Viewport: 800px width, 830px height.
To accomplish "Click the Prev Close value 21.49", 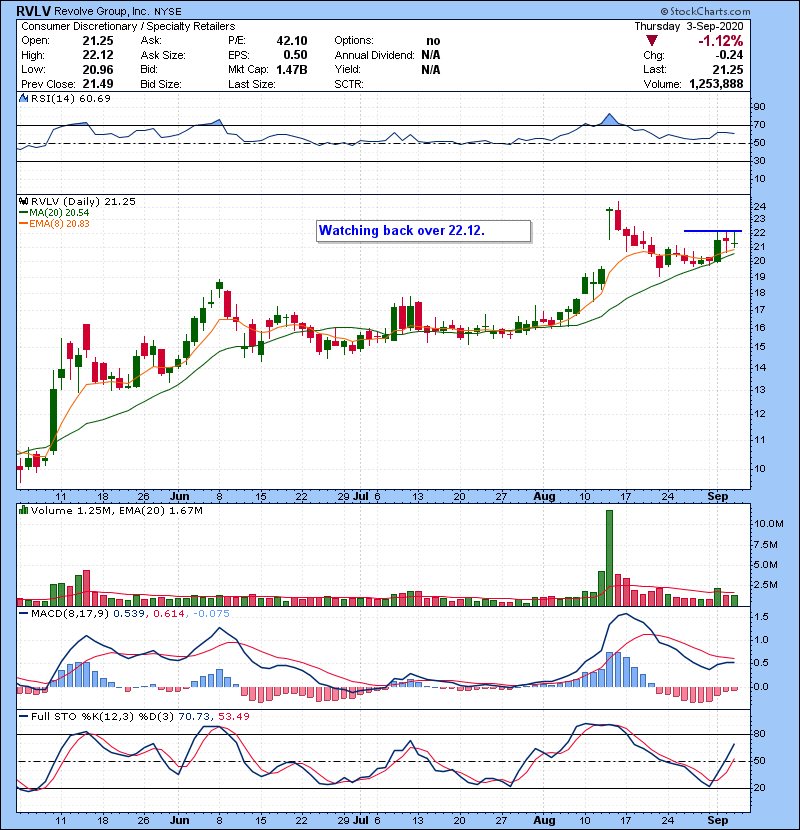I will point(98,84).
